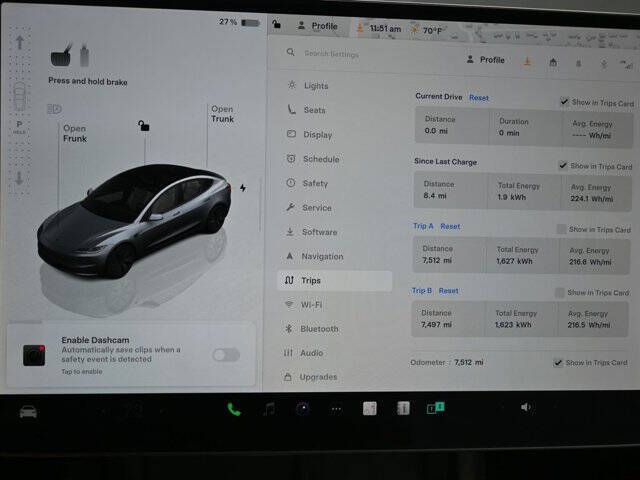This screenshot has width=640, height=480.
Task: Tap the 11:51 am clock
Action: (385, 29)
